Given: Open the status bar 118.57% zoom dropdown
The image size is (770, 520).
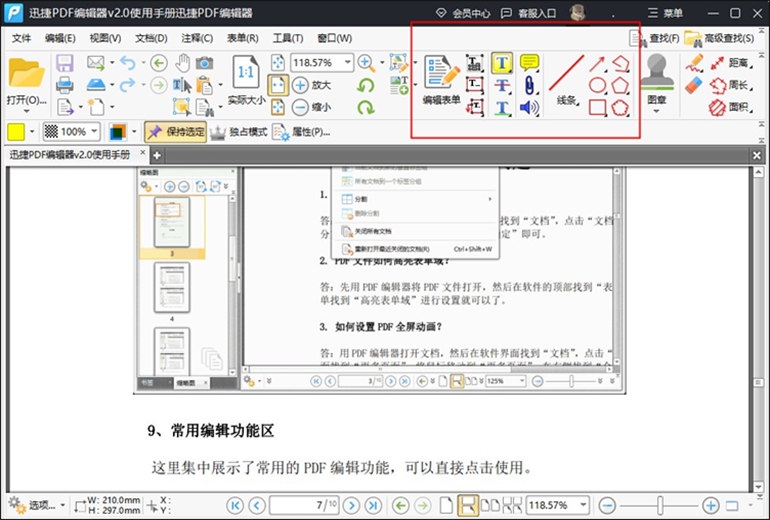Looking at the screenshot, I should click(583, 505).
